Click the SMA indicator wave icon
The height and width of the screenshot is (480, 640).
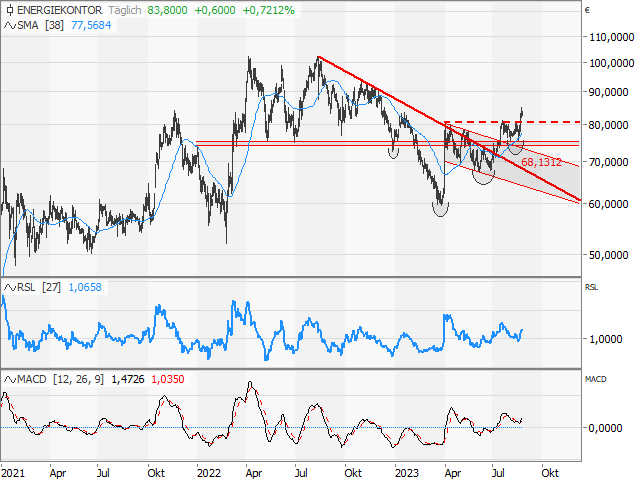(10, 25)
